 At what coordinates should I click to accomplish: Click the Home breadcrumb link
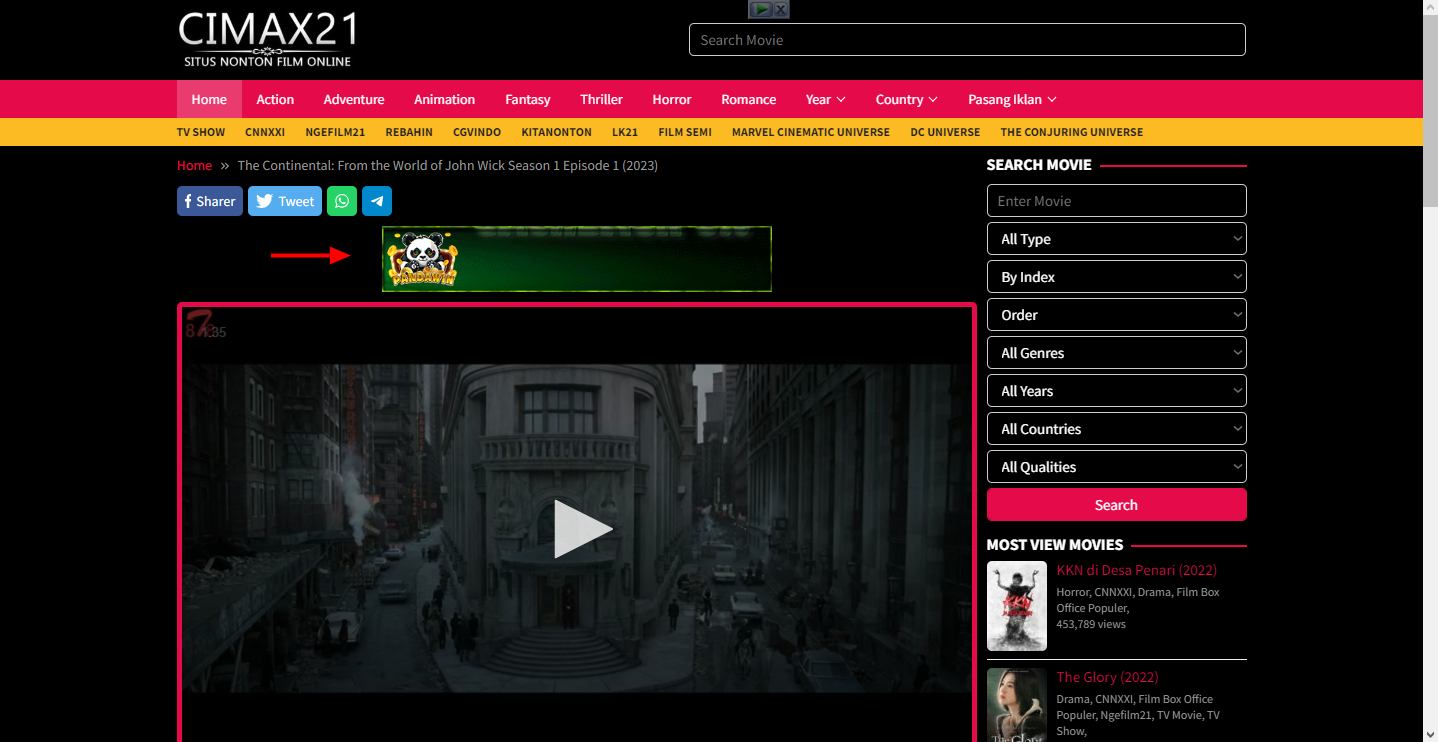(195, 165)
